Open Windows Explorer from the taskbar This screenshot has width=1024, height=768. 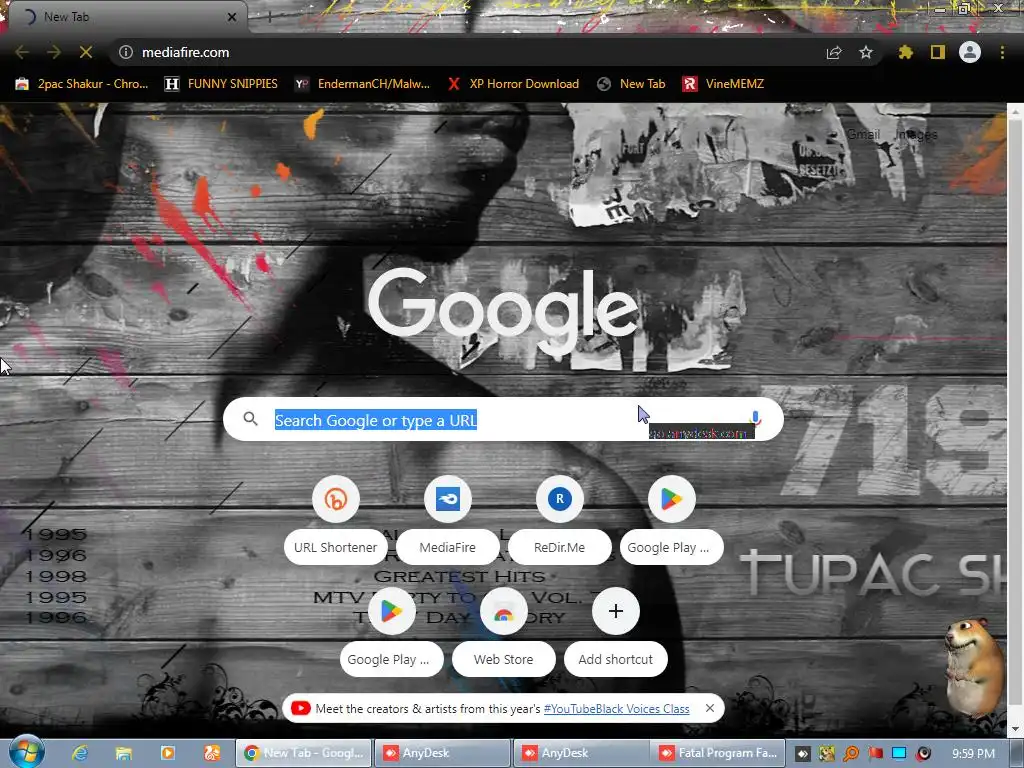coord(123,753)
